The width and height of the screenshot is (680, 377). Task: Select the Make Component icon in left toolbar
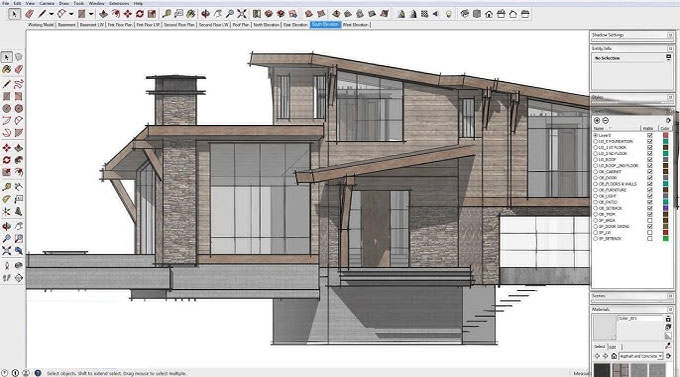point(19,57)
